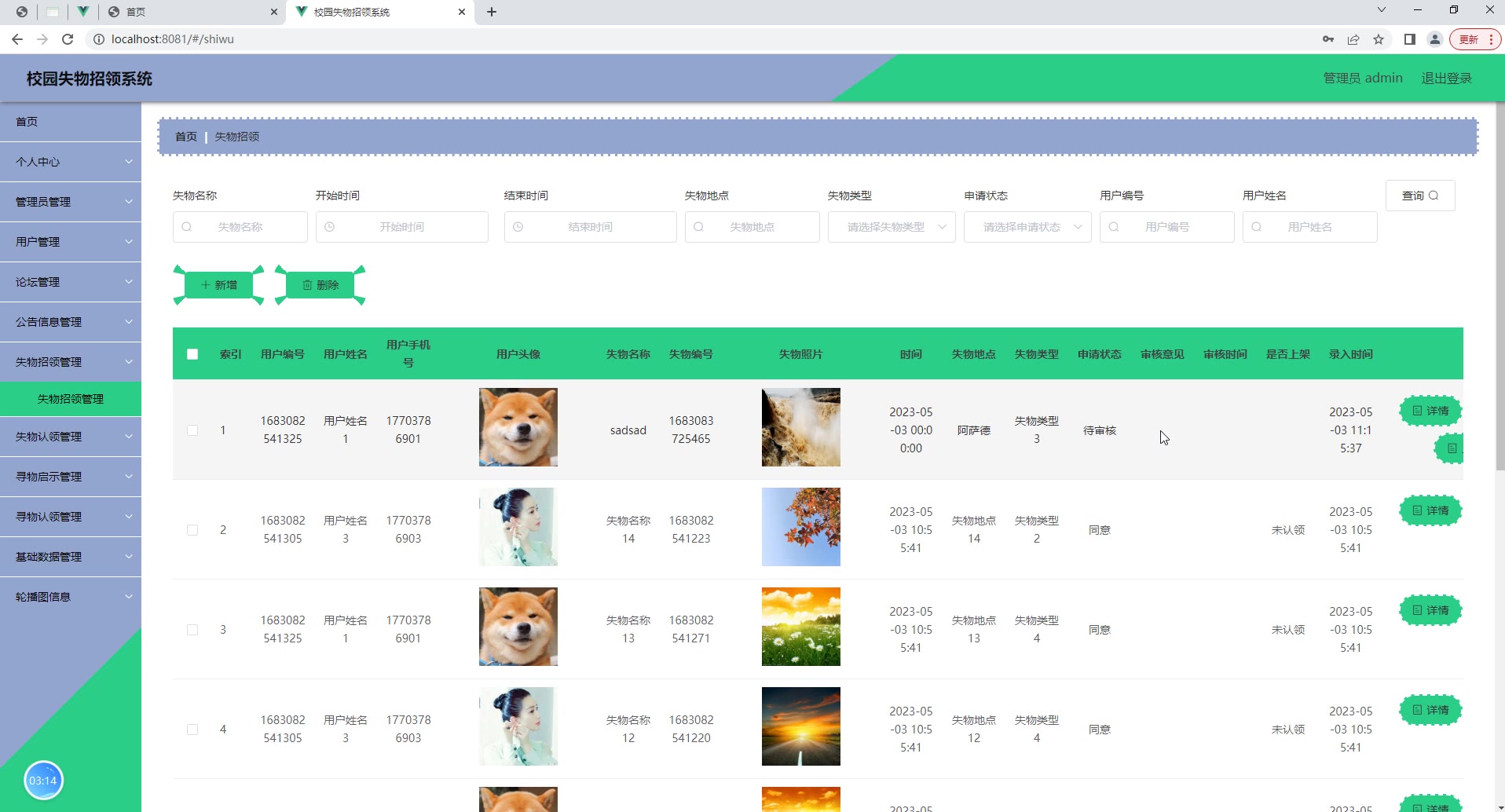
Task: Expand the 失物认领管理 sidebar menu
Action: tap(71, 437)
